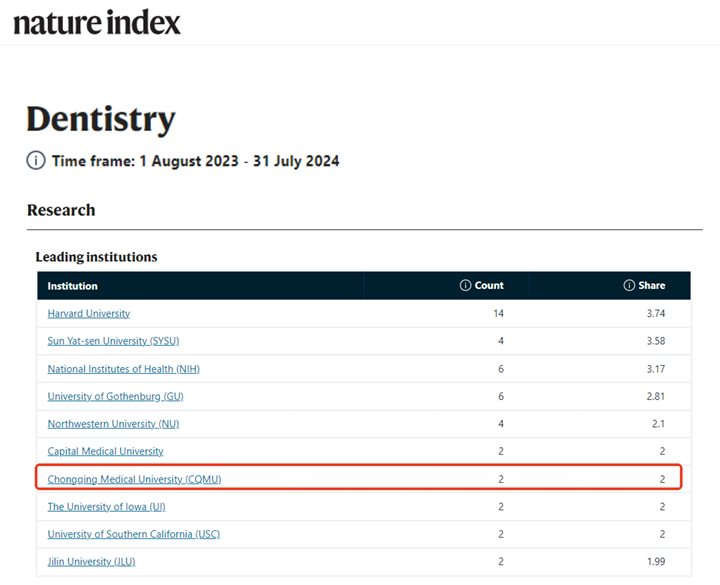Click Harvard University's share value 3.74
The height and width of the screenshot is (585, 720).
(x=655, y=313)
